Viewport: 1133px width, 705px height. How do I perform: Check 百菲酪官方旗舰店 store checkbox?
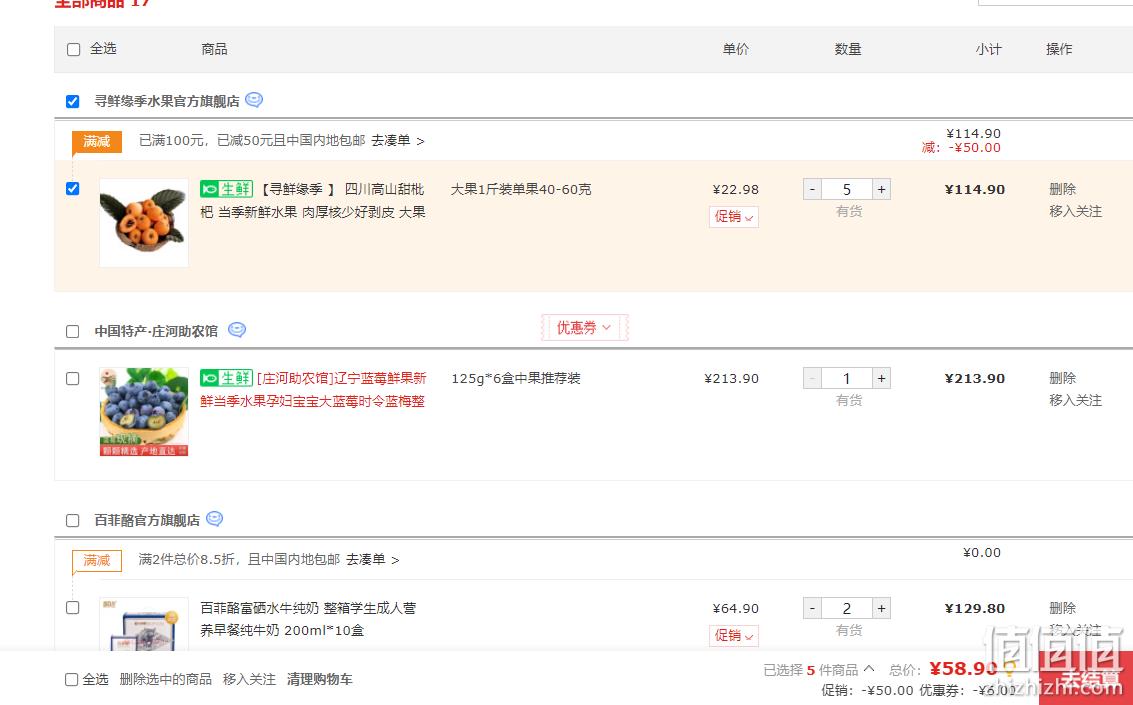(x=72, y=521)
